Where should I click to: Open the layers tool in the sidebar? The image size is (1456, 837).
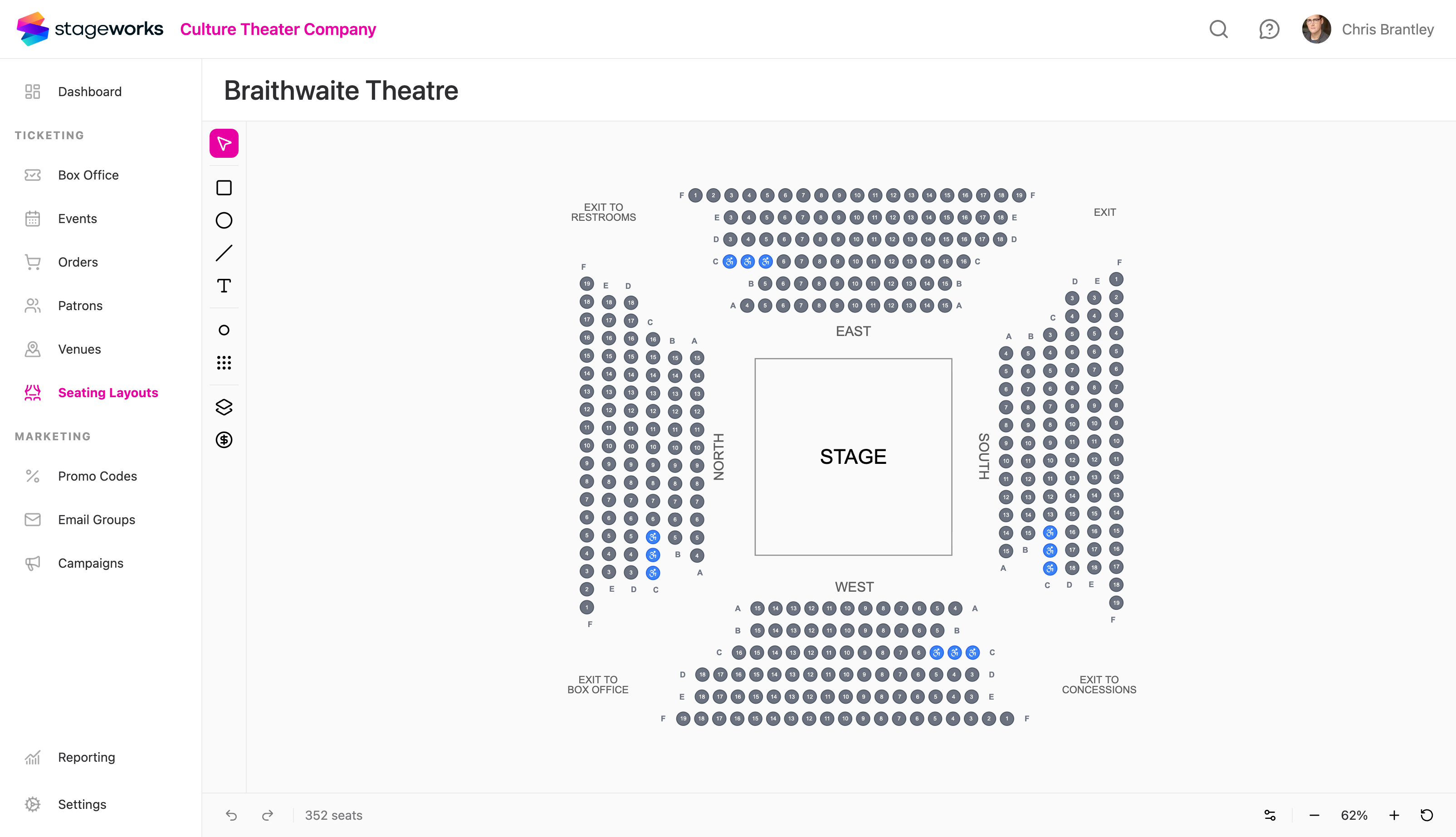point(224,407)
